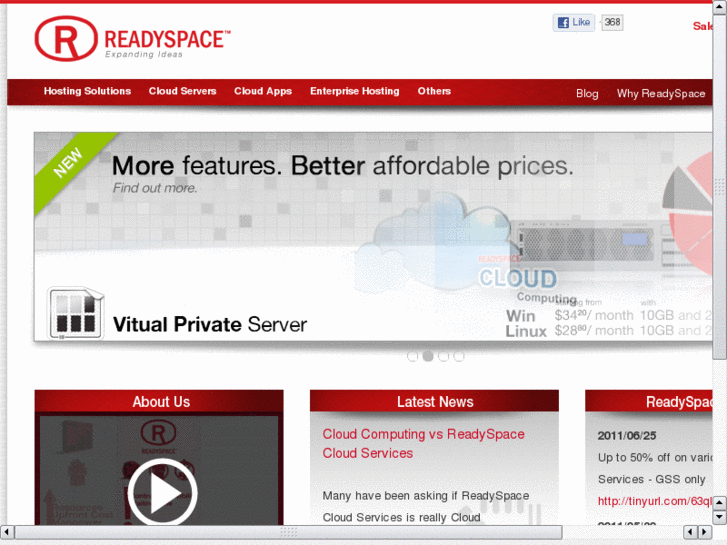The image size is (727, 545).
Task: Open the tinyurl.com link
Action: [x=655, y=501]
